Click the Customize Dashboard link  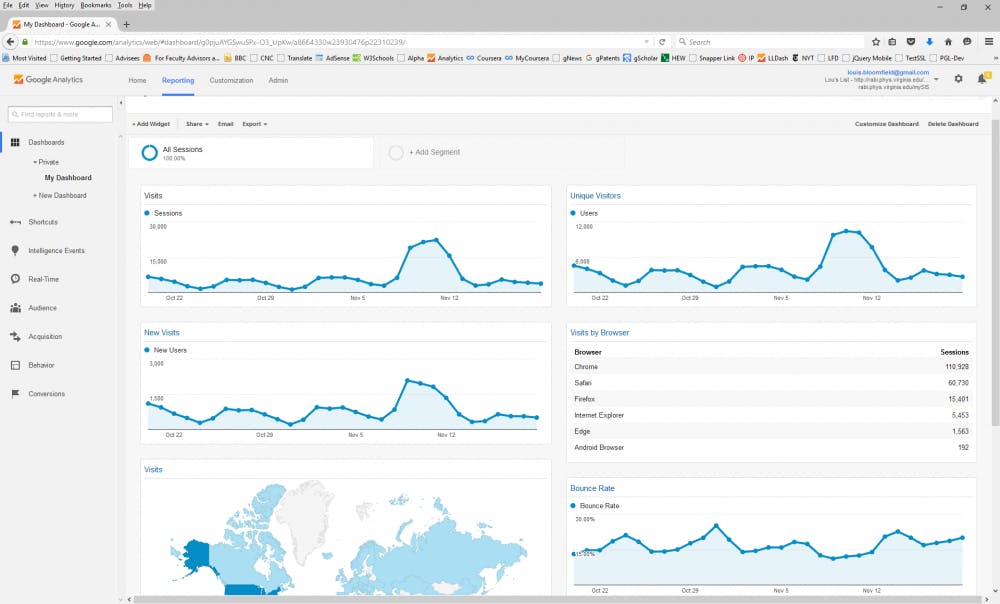[886, 124]
